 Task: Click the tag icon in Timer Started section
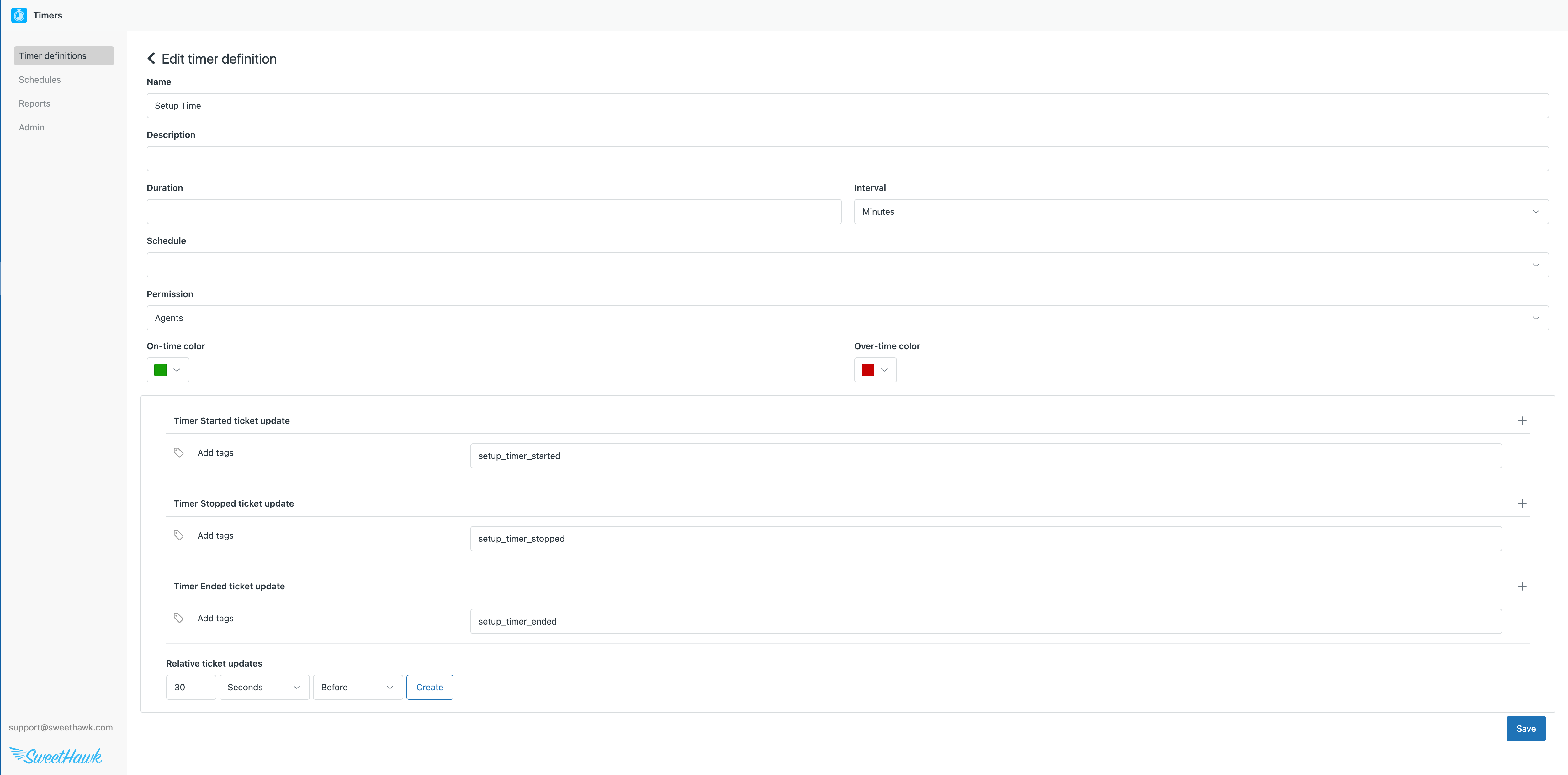pyautogui.click(x=178, y=453)
